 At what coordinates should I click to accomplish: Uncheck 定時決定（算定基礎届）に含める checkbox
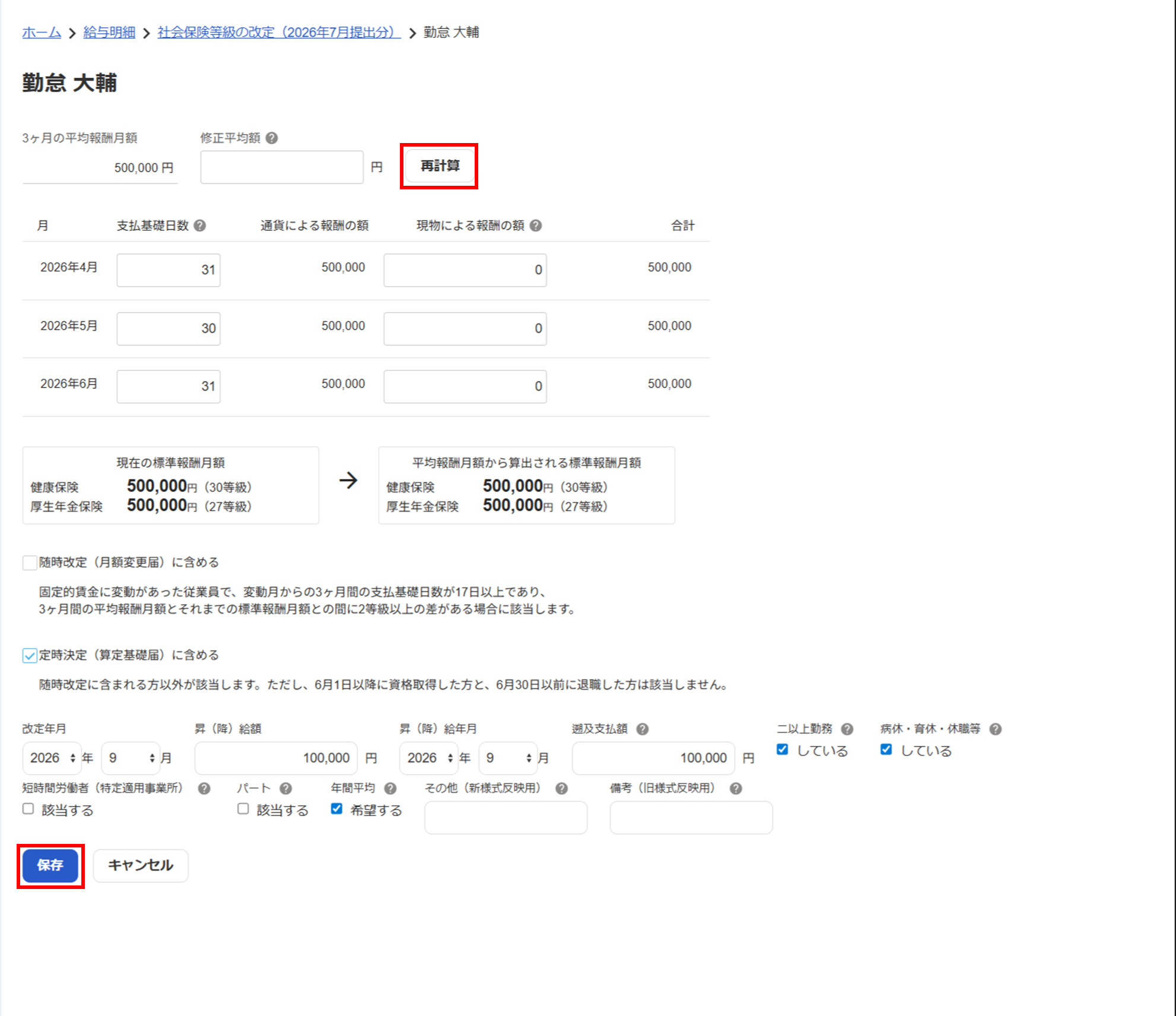(x=30, y=655)
